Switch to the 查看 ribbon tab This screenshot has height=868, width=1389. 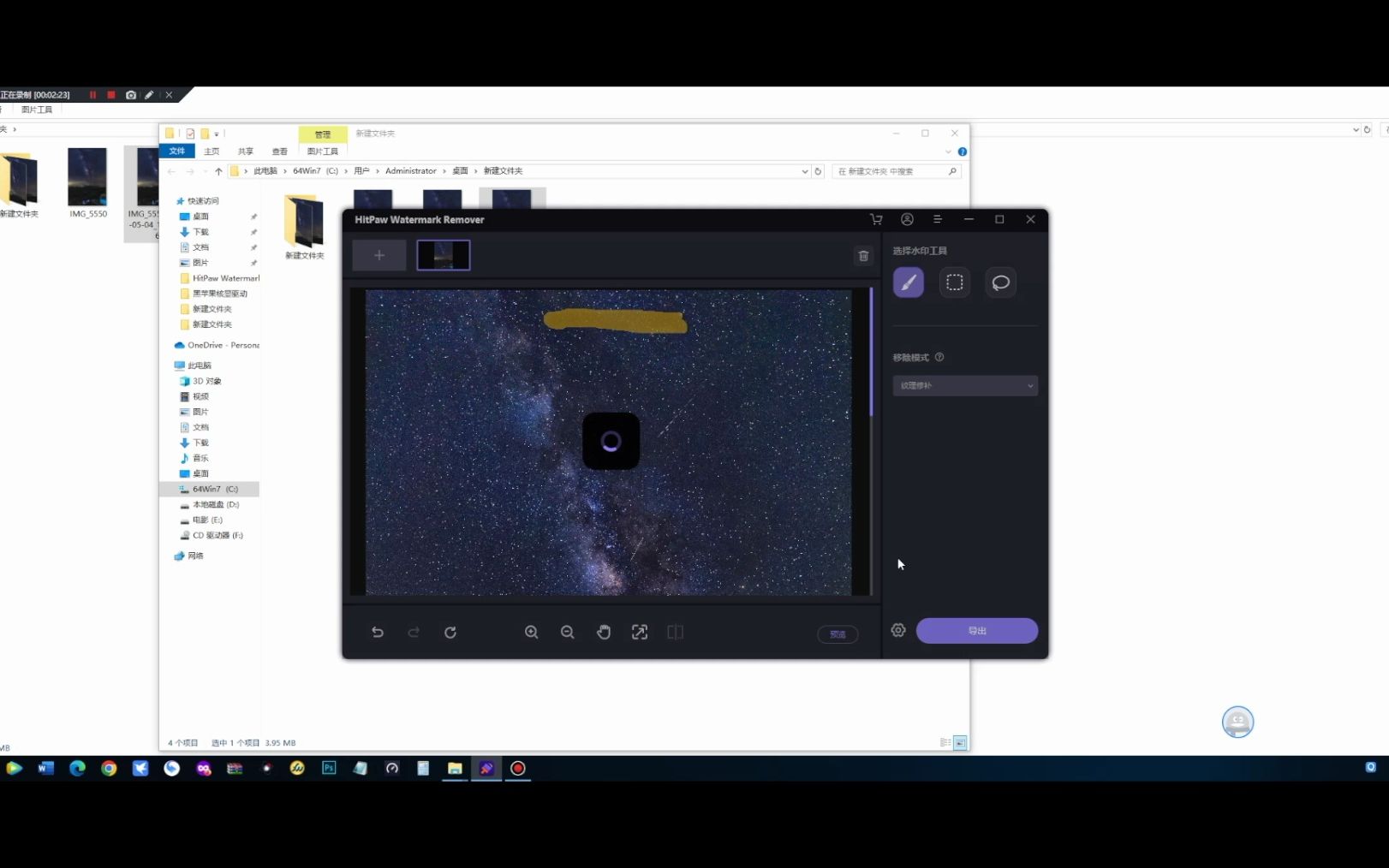280,152
